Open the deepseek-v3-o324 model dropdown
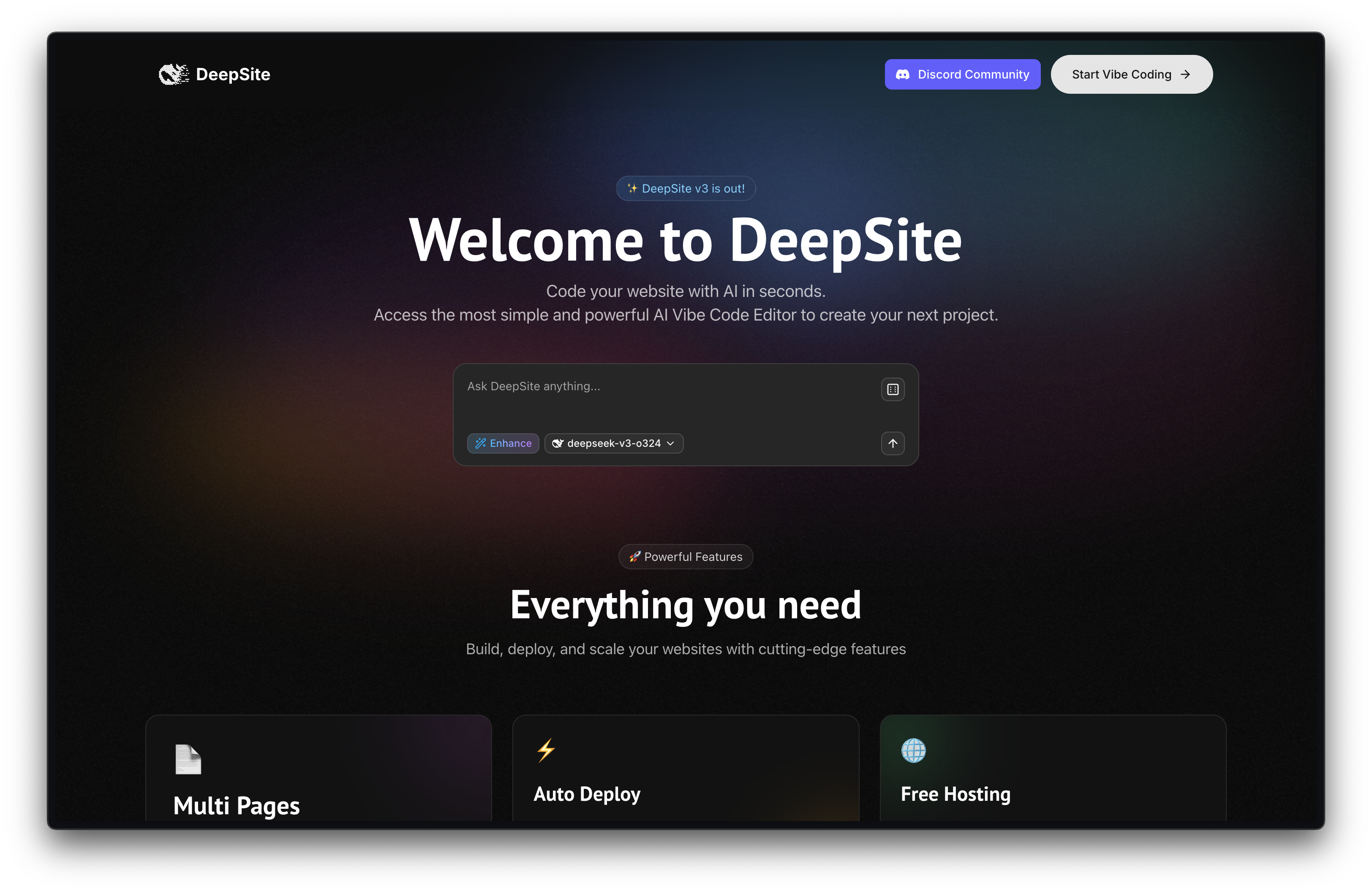 pos(613,443)
